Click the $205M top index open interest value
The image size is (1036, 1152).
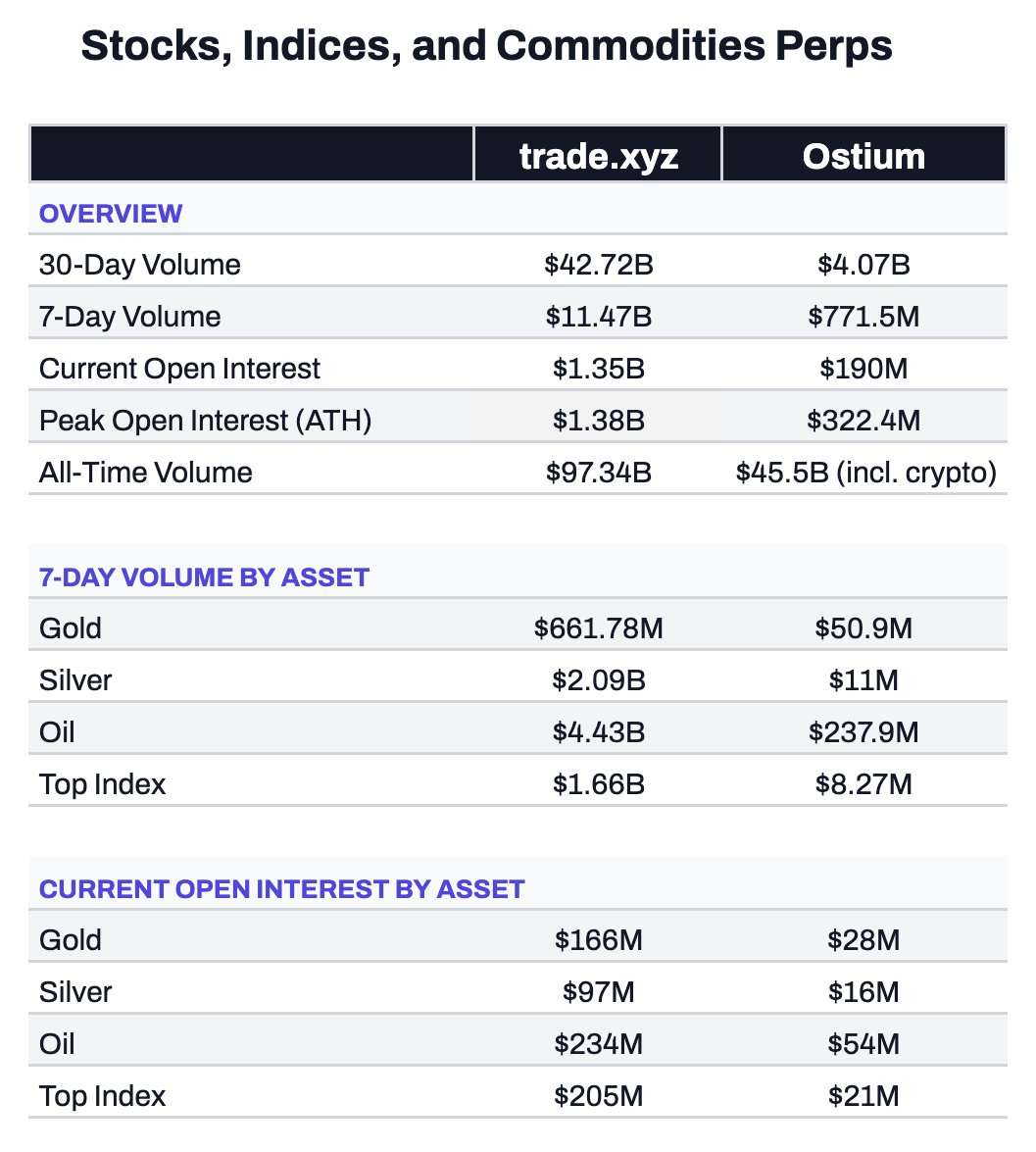click(x=598, y=1096)
